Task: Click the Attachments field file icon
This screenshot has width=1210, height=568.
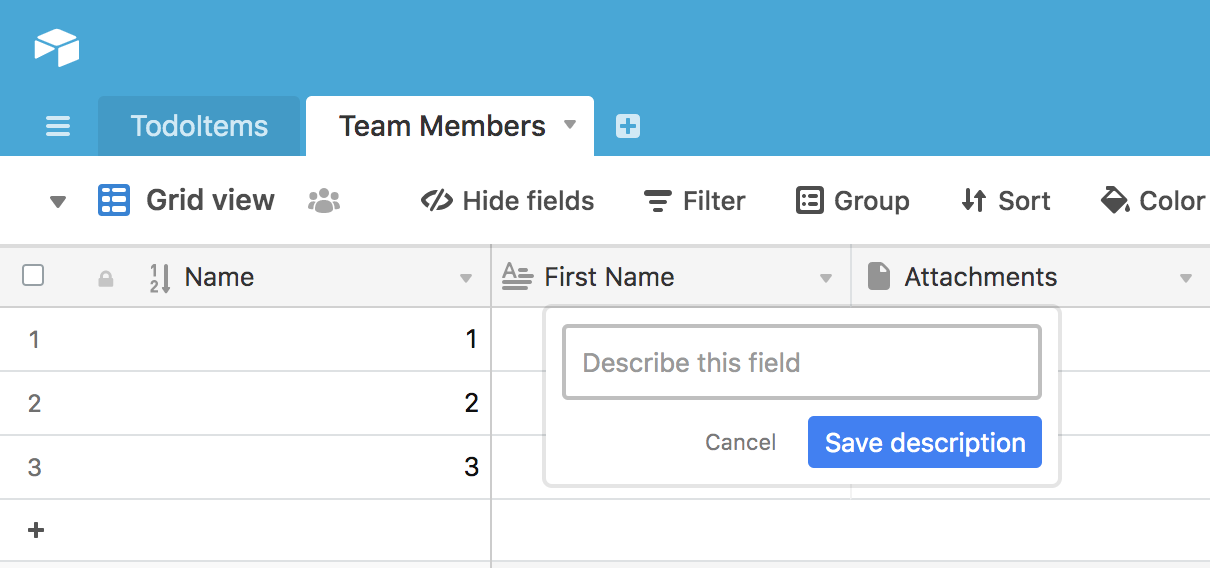Action: [x=878, y=277]
